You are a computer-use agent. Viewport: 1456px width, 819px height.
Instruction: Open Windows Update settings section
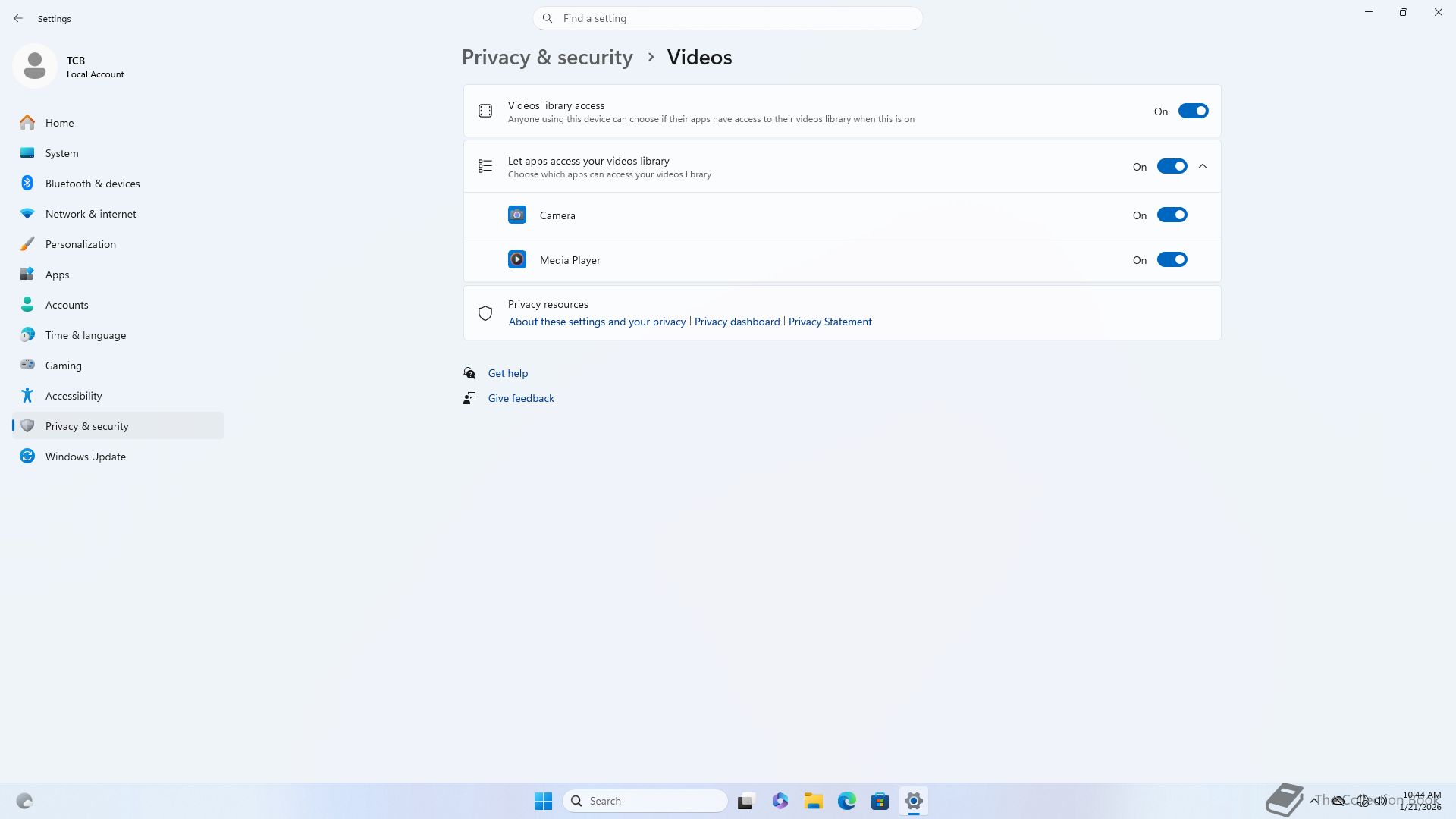pos(86,457)
